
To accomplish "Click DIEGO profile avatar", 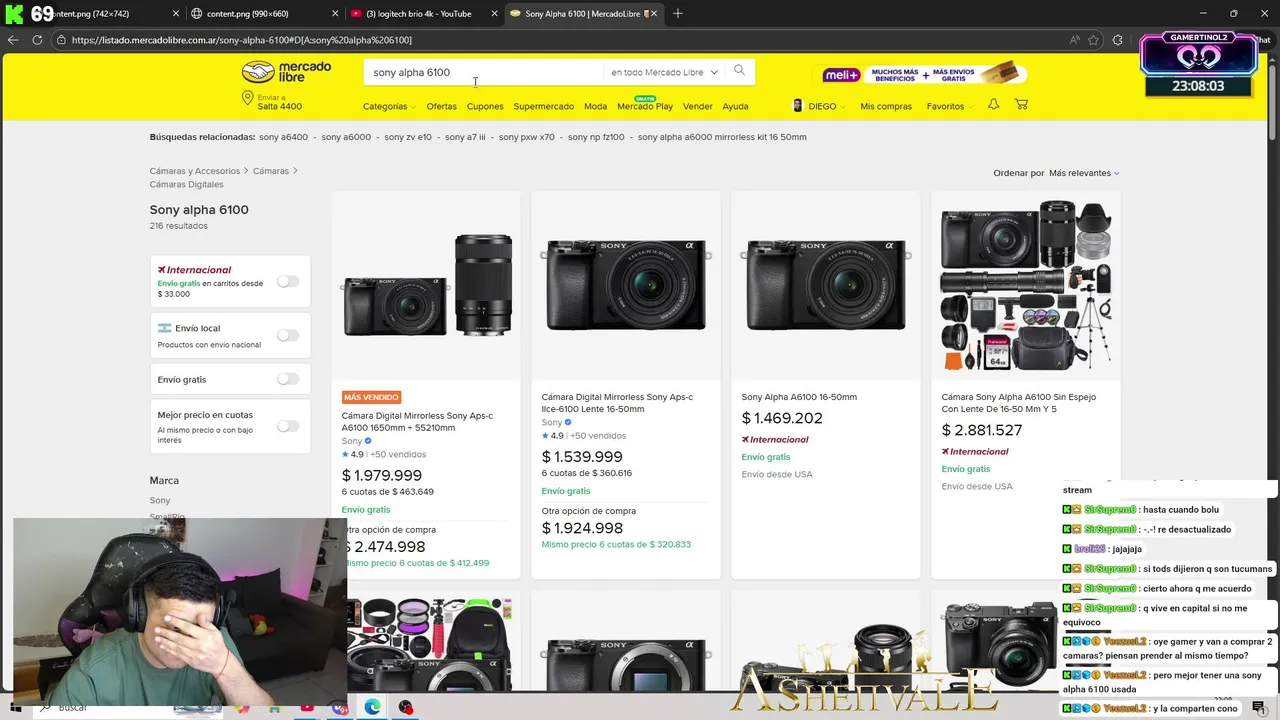I will [798, 106].
